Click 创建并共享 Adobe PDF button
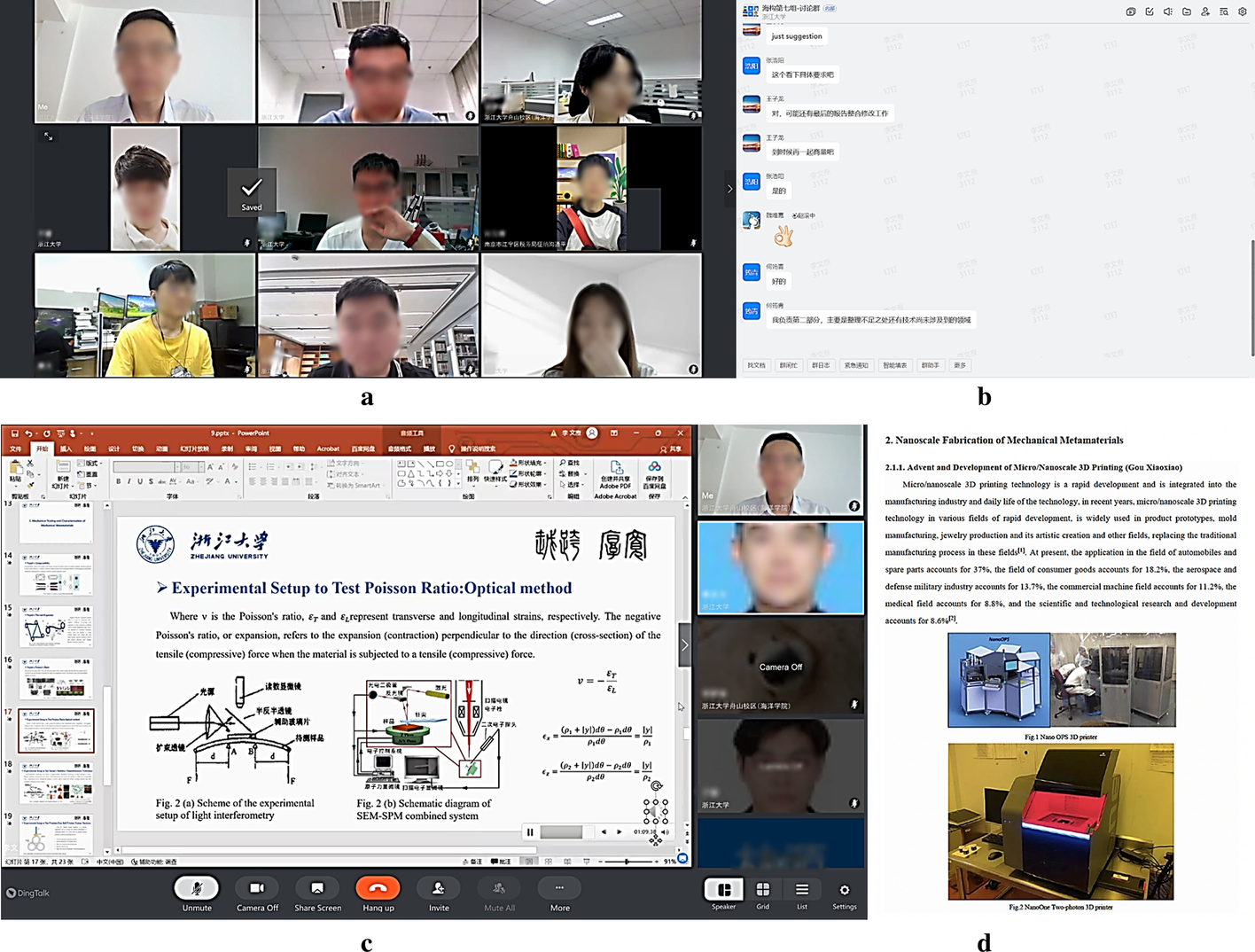This screenshot has width=1255, height=952. point(615,475)
